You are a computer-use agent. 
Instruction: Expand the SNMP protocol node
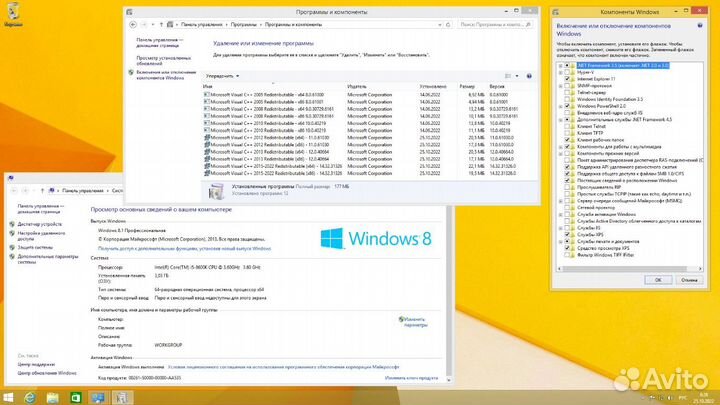[561, 86]
